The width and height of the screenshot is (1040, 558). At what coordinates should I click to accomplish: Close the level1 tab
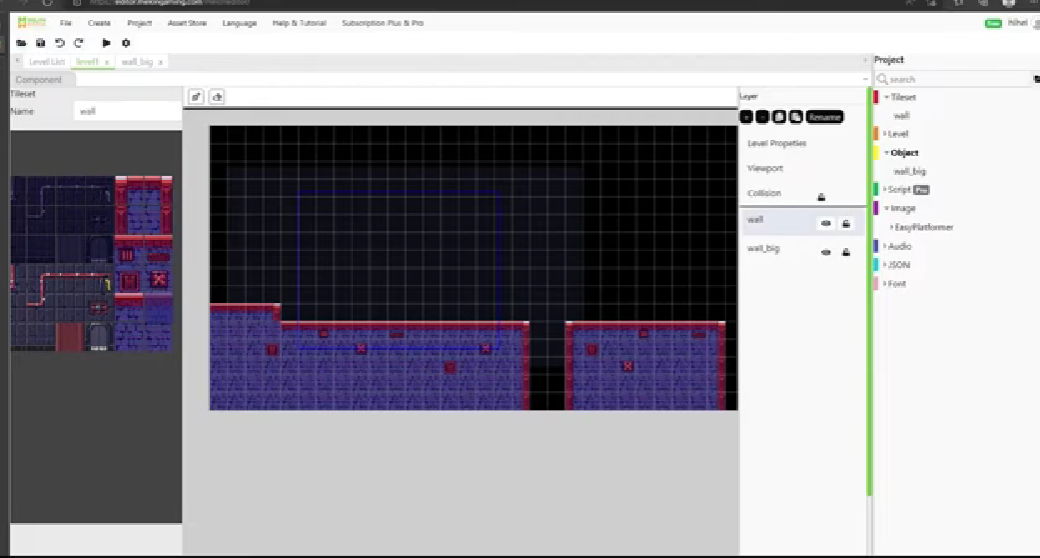(x=107, y=62)
